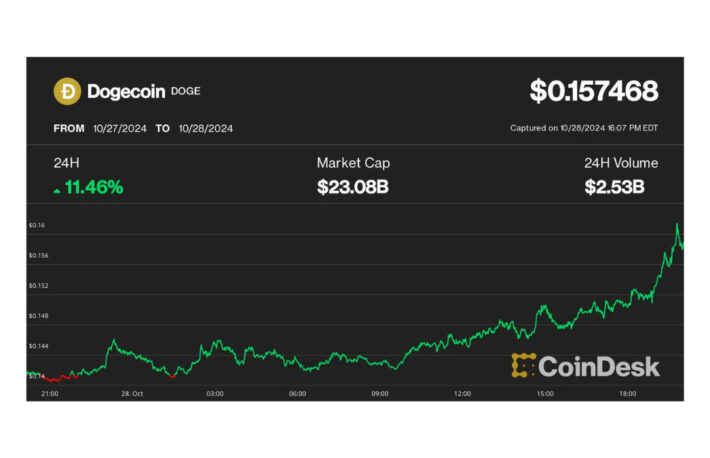The width and height of the screenshot is (710, 458).
Task: Click the $23.08B market cap value
Action: coord(353,187)
